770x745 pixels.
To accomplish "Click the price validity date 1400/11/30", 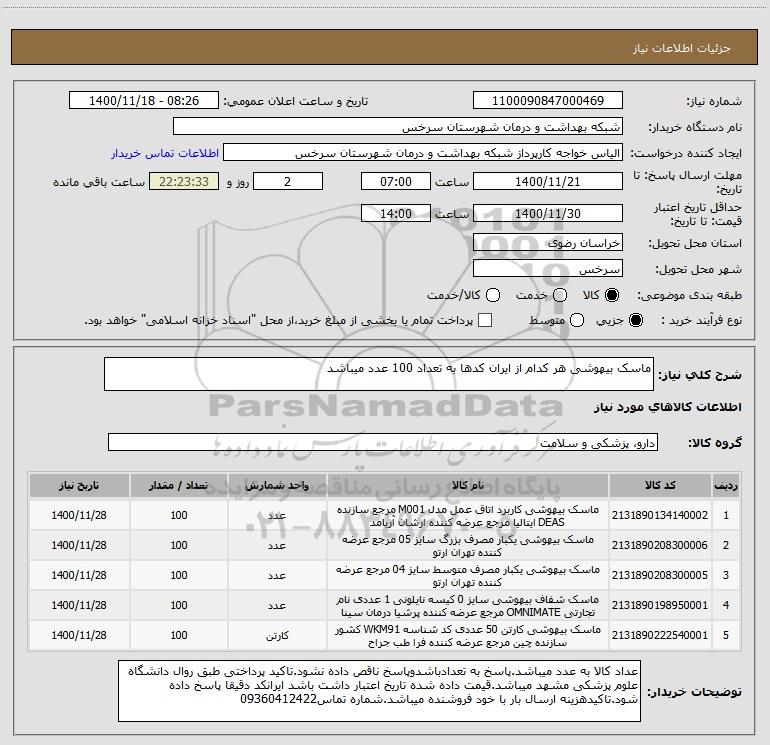I will [548, 214].
